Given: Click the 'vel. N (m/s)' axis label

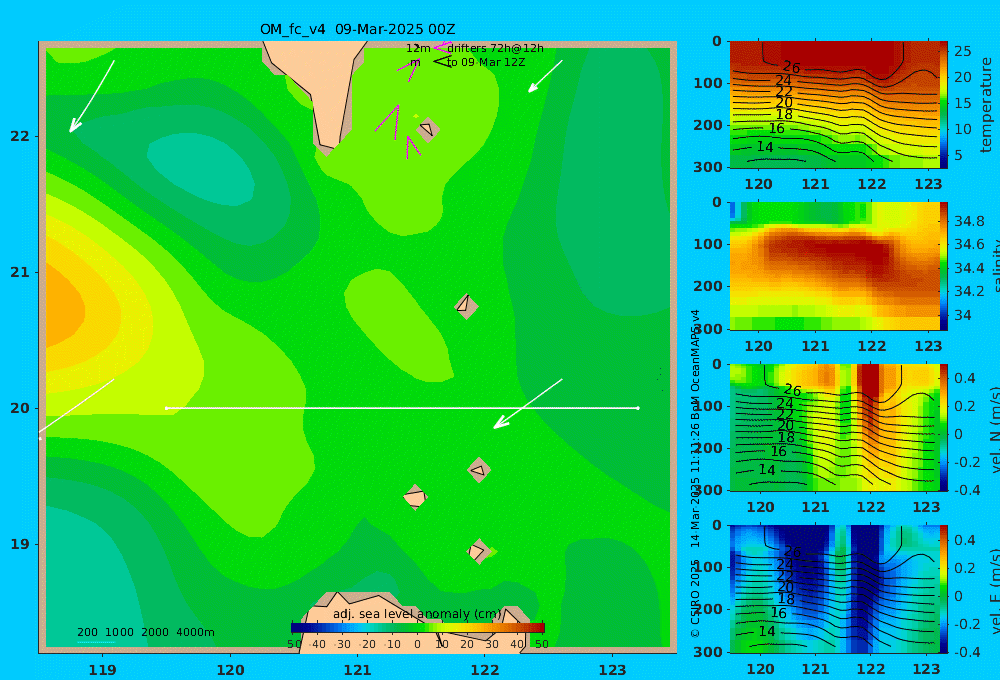Looking at the screenshot, I should click(x=994, y=429).
